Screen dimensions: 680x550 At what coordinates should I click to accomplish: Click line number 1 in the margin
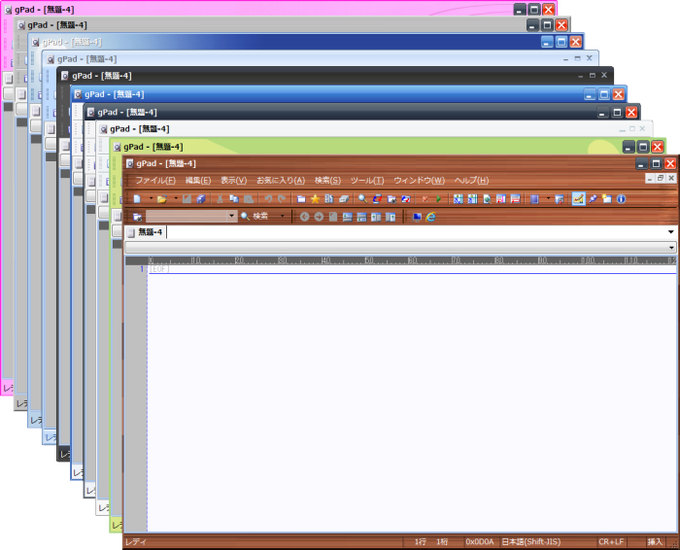[141, 269]
